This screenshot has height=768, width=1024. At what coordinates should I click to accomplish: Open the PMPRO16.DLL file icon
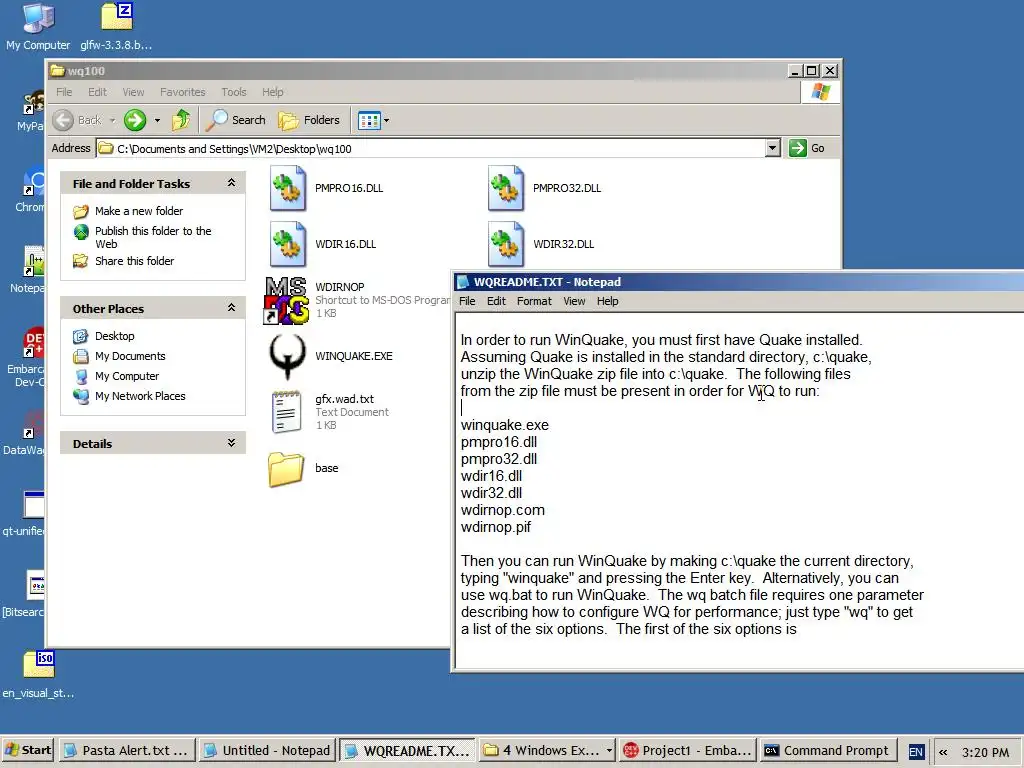pyautogui.click(x=287, y=188)
